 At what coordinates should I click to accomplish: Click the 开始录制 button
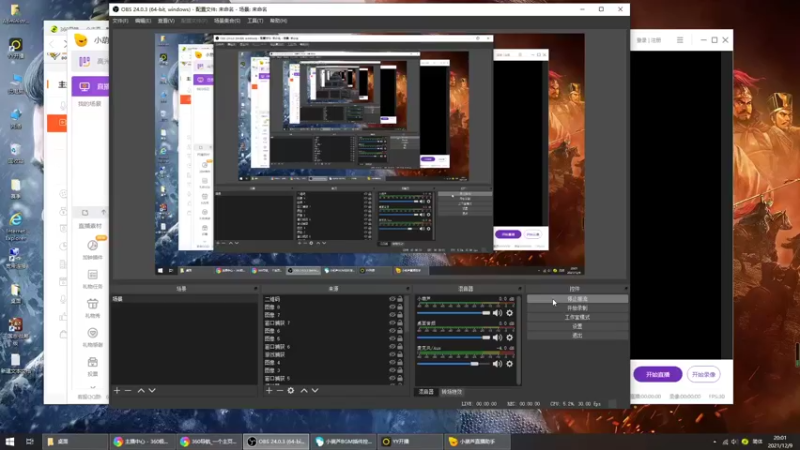pyautogui.click(x=577, y=308)
